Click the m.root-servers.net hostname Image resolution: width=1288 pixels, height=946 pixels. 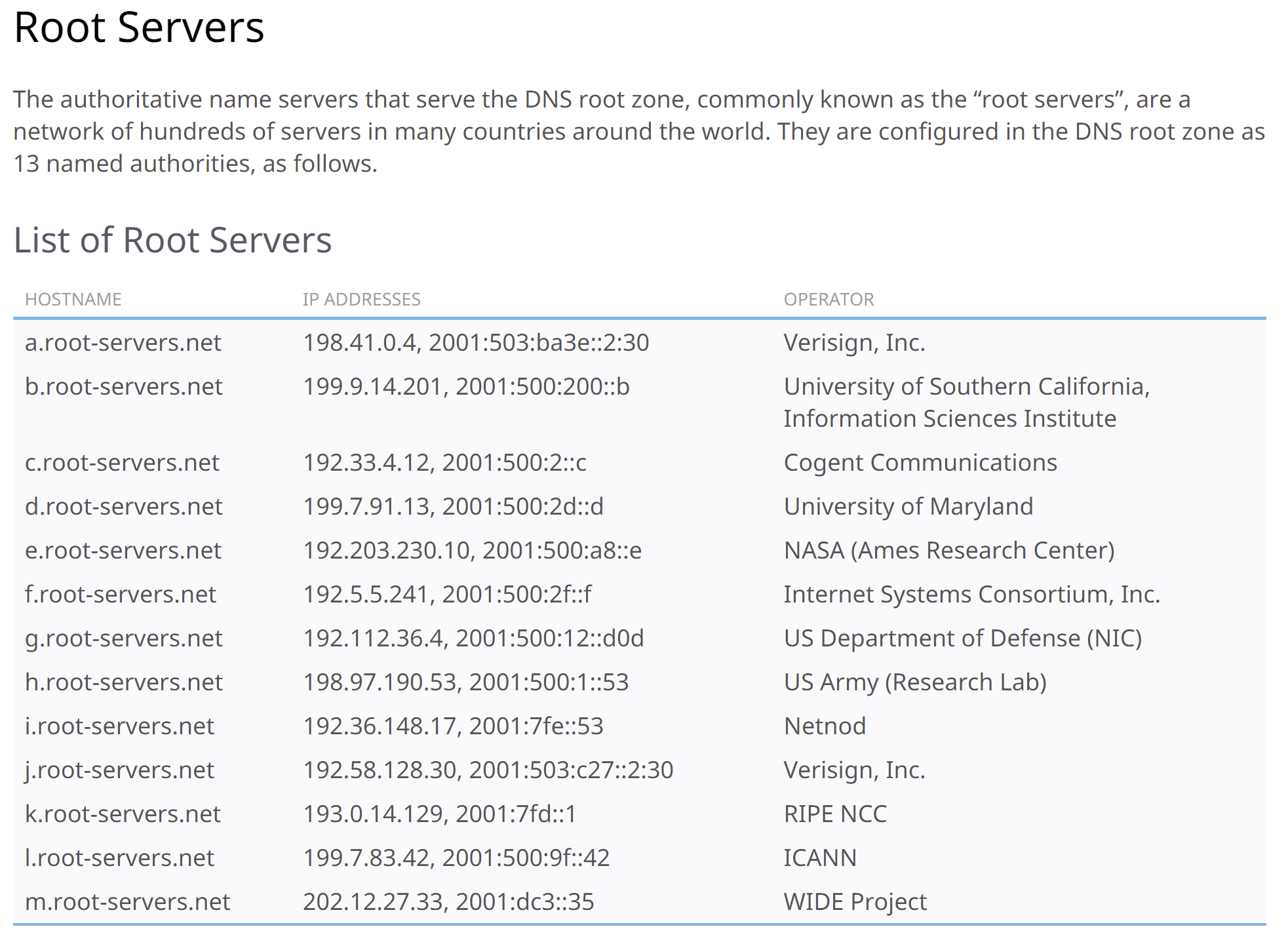pos(127,902)
